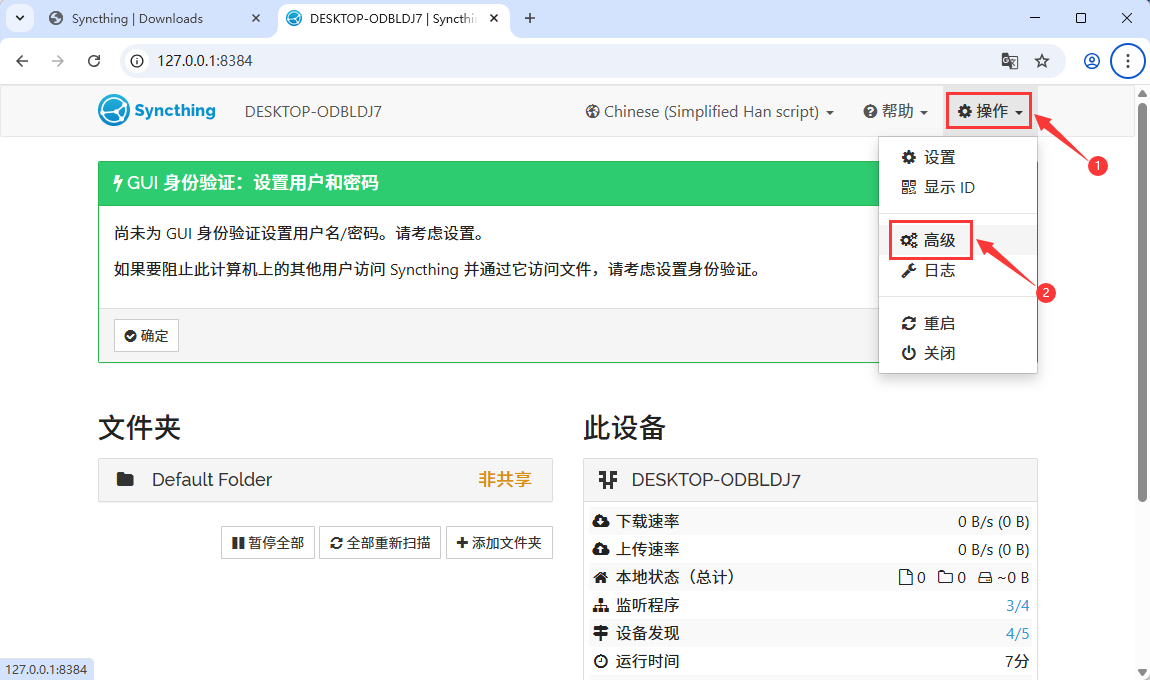The height and width of the screenshot is (681, 1150).
Task: Open the Chrome three-dot menu
Action: click(1128, 61)
